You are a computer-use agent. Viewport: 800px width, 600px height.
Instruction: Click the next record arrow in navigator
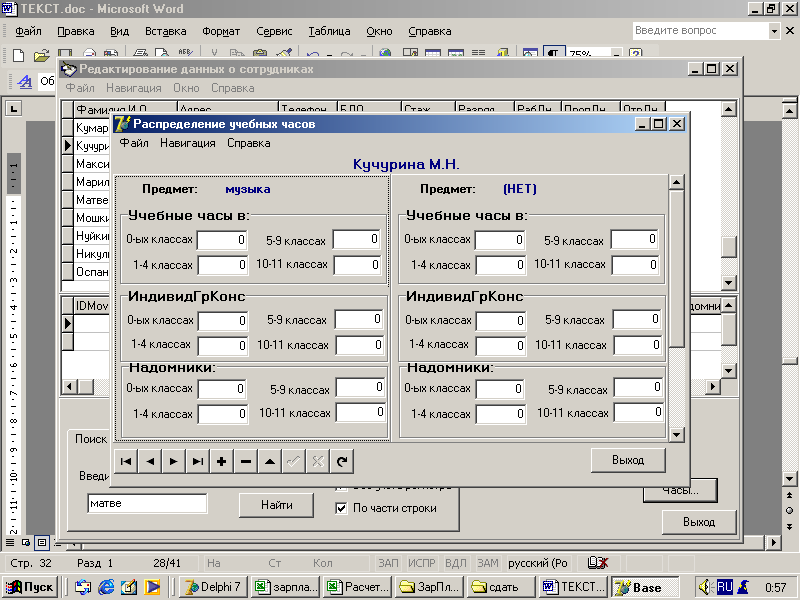point(174,462)
